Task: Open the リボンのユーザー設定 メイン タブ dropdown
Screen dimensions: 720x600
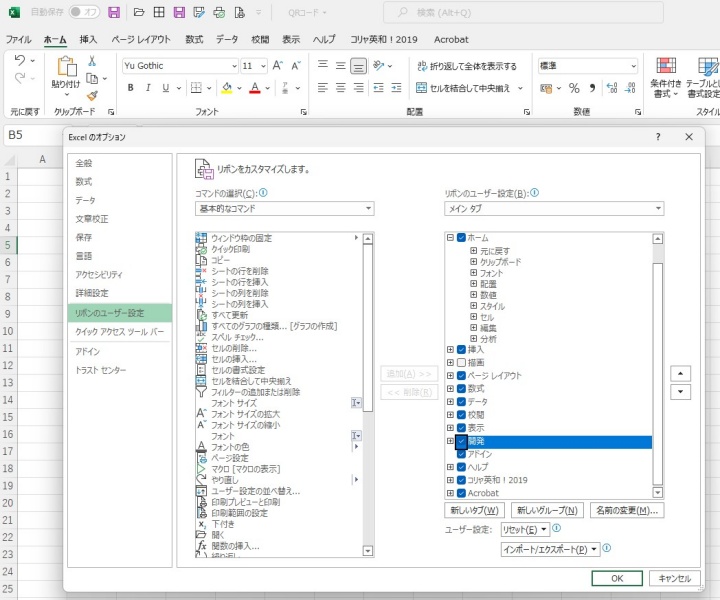Action: tap(554, 208)
